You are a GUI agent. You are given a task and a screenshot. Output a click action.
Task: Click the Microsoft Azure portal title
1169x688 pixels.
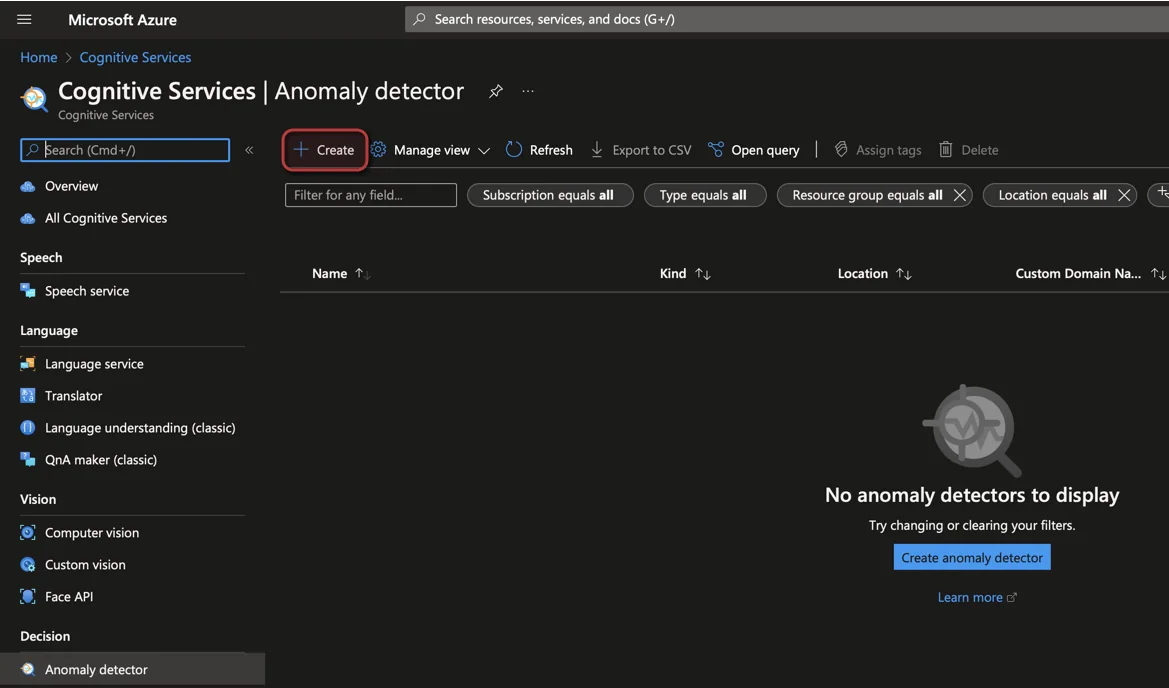[x=122, y=20]
